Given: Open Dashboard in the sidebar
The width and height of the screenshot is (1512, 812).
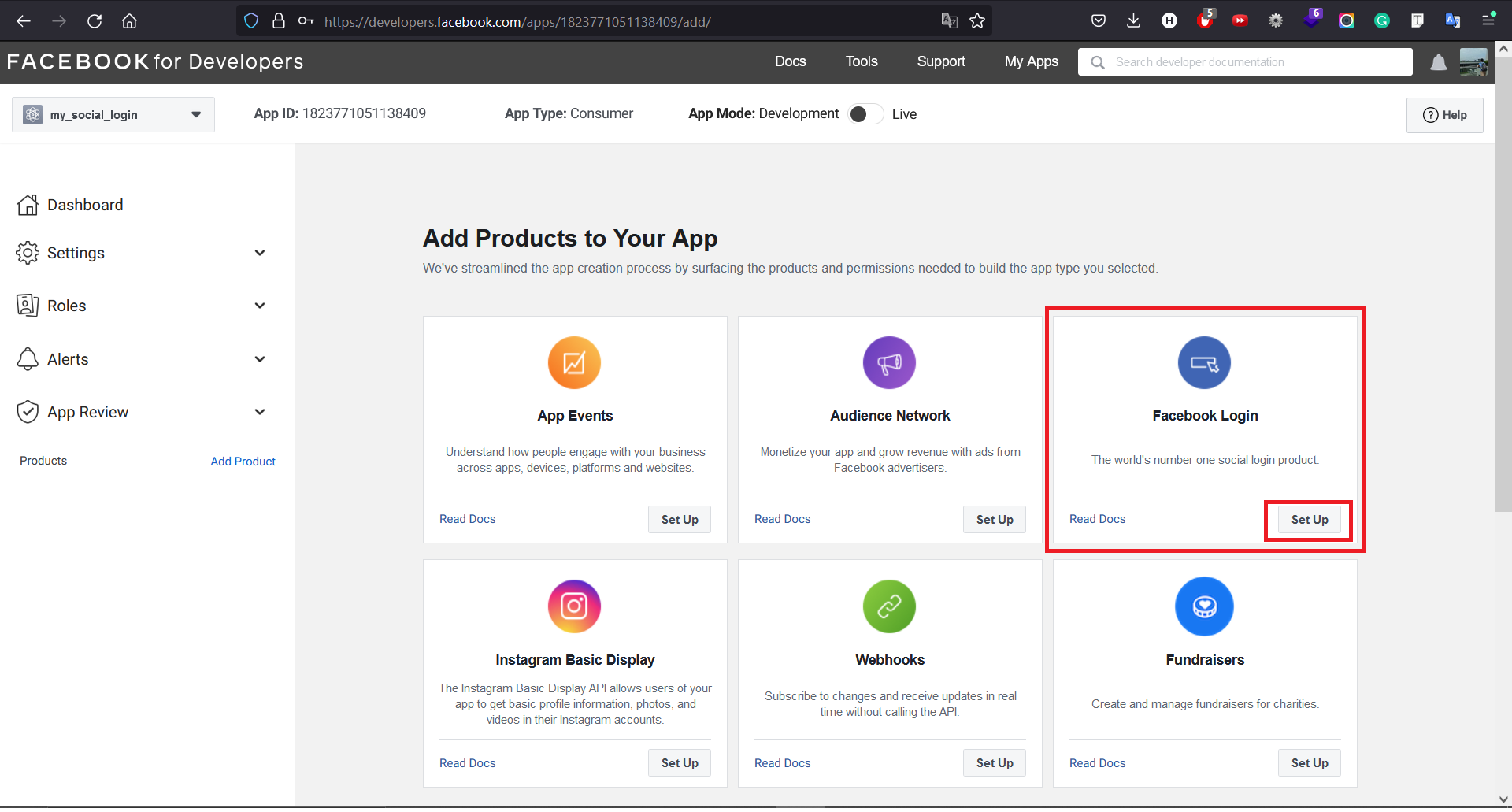Looking at the screenshot, I should [85, 205].
